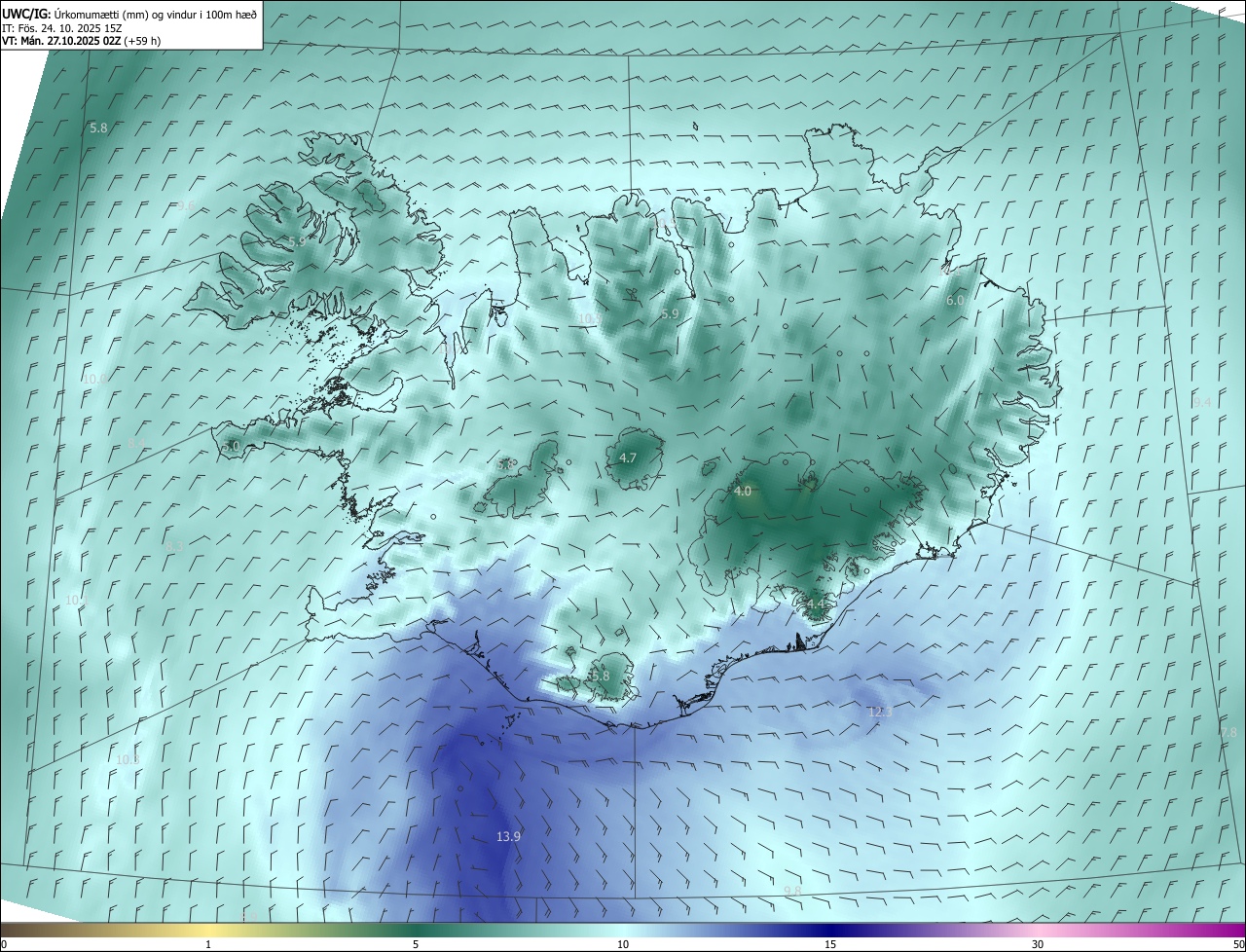
Task: Click the 6.0 value label in the northeast
Action: (x=955, y=301)
